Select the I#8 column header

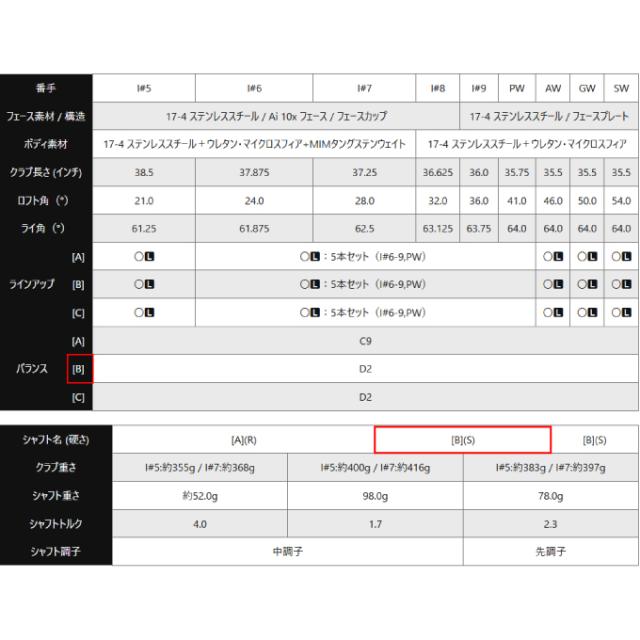438,88
